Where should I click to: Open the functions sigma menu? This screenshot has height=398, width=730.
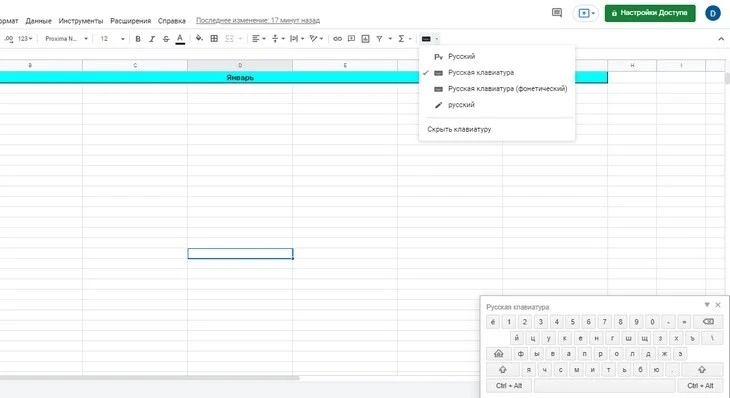click(404, 39)
